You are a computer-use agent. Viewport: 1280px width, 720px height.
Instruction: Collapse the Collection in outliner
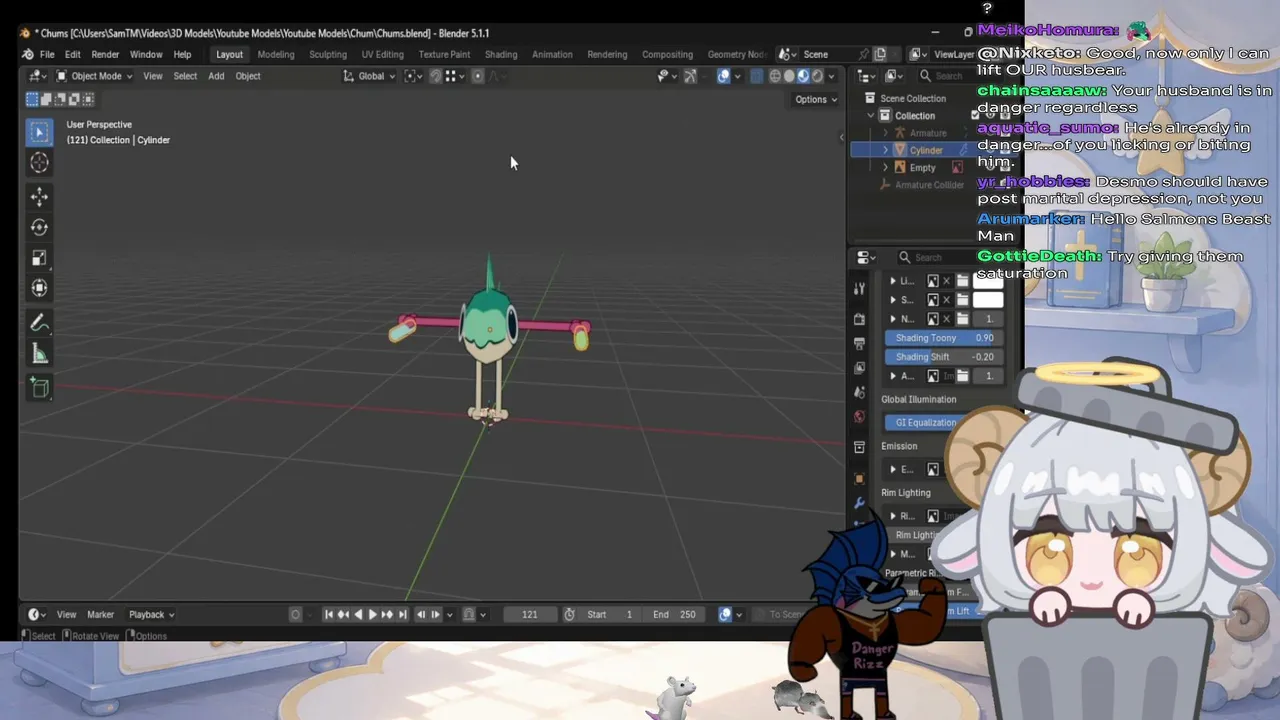pos(871,116)
